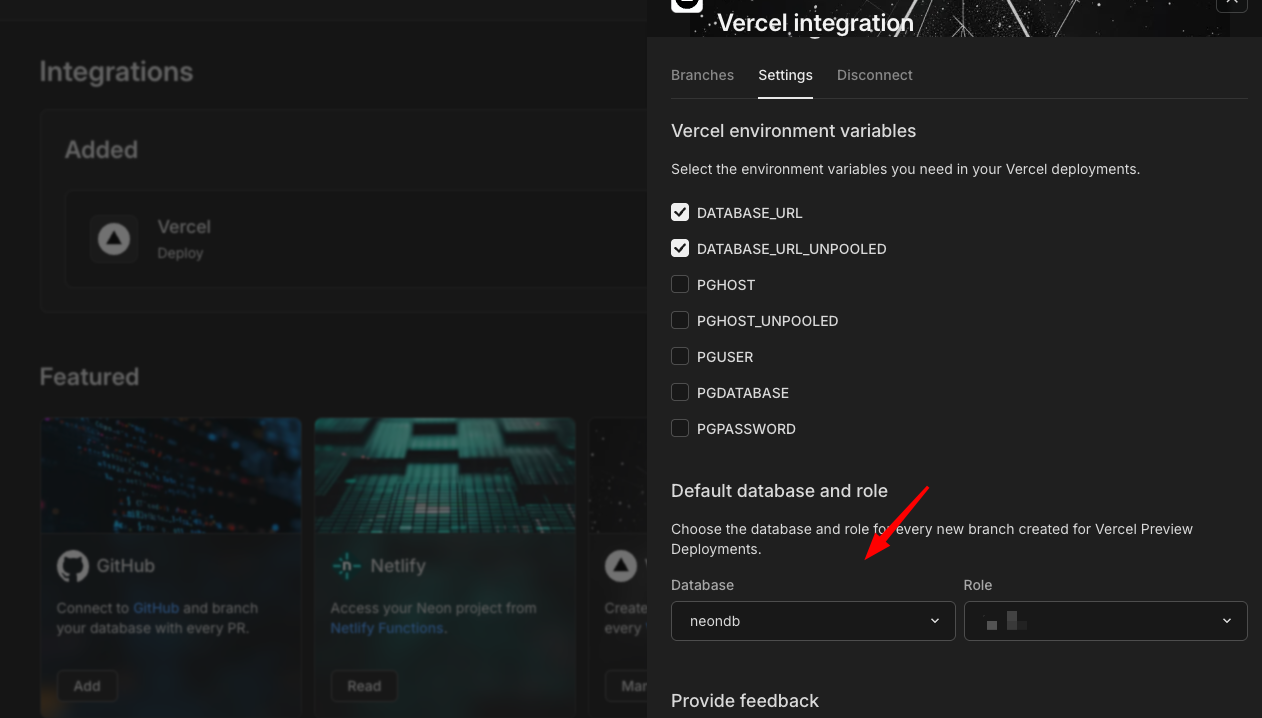Click the Vercel logo in the panel header
The height and width of the screenshot is (718, 1262).
point(687,4)
